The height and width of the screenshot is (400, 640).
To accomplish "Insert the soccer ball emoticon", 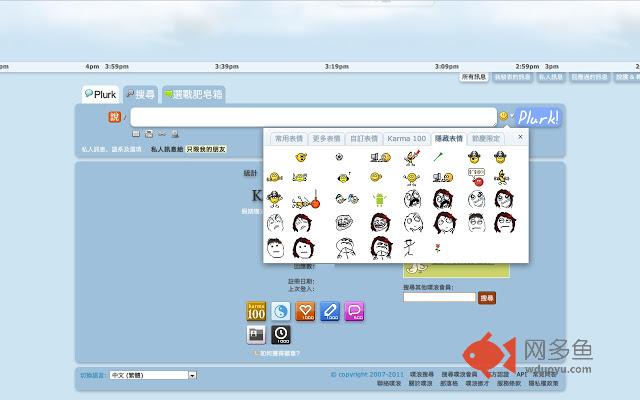I will coord(339,157).
